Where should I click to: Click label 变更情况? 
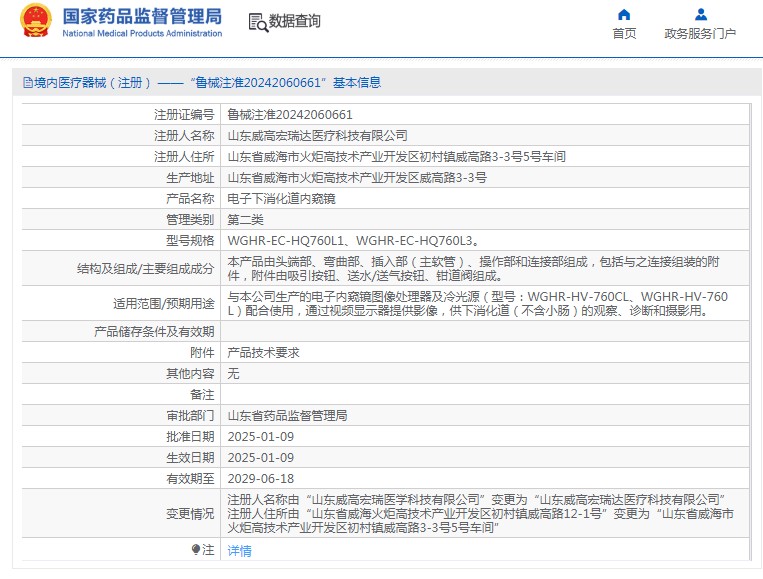pyautogui.click(x=190, y=513)
